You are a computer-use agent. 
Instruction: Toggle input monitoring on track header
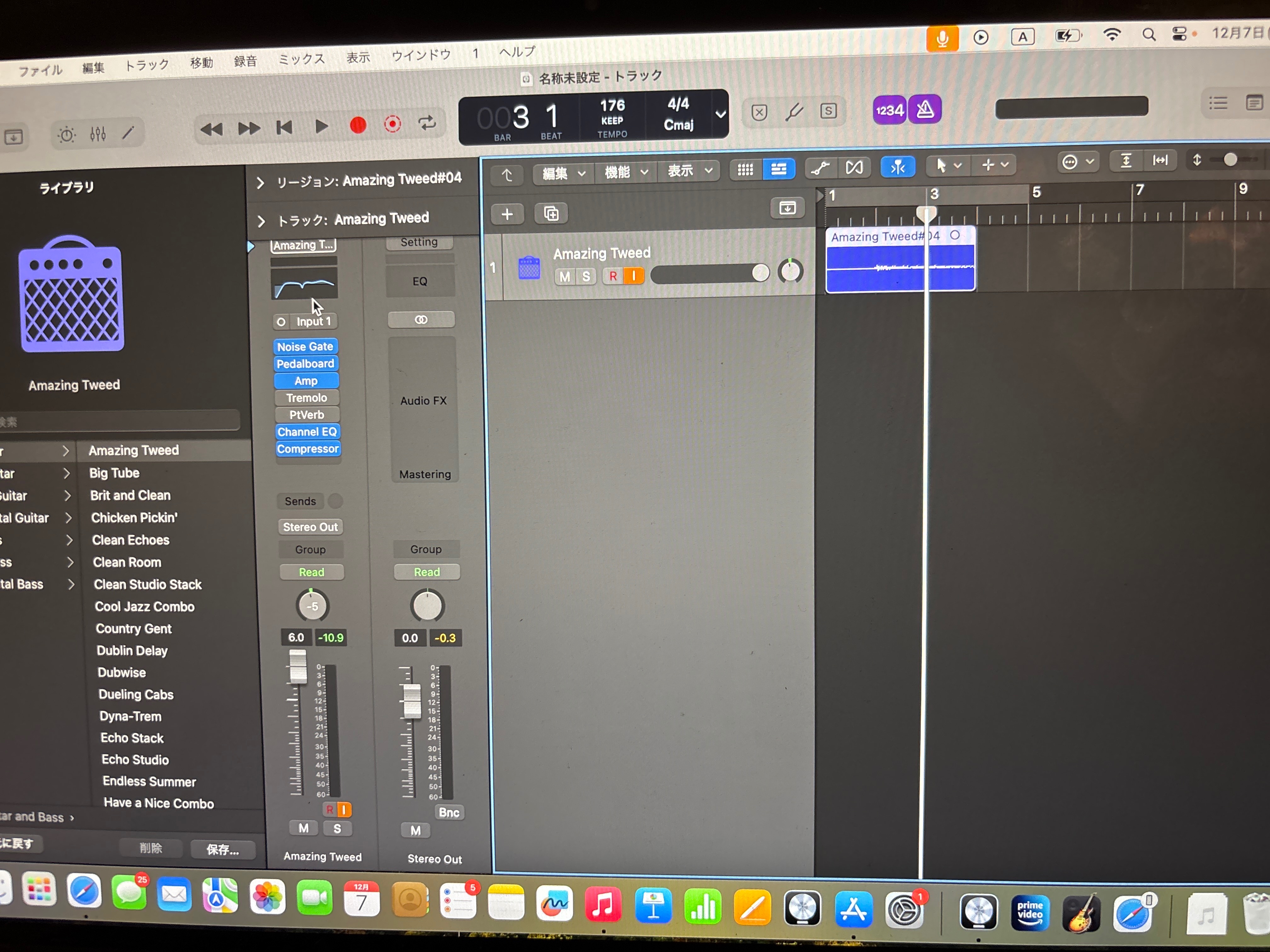[634, 276]
